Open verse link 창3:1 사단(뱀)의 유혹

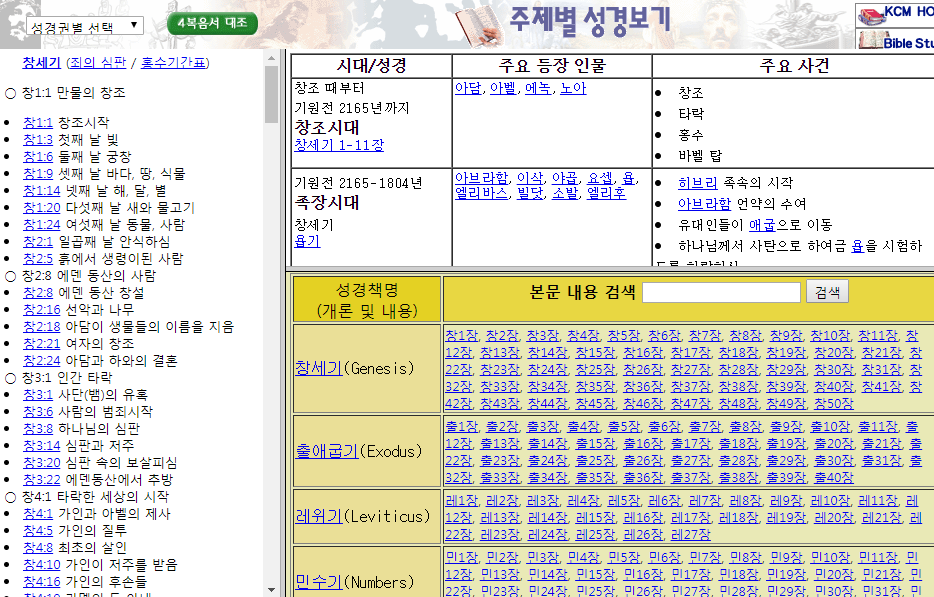pyautogui.click(x=38, y=395)
